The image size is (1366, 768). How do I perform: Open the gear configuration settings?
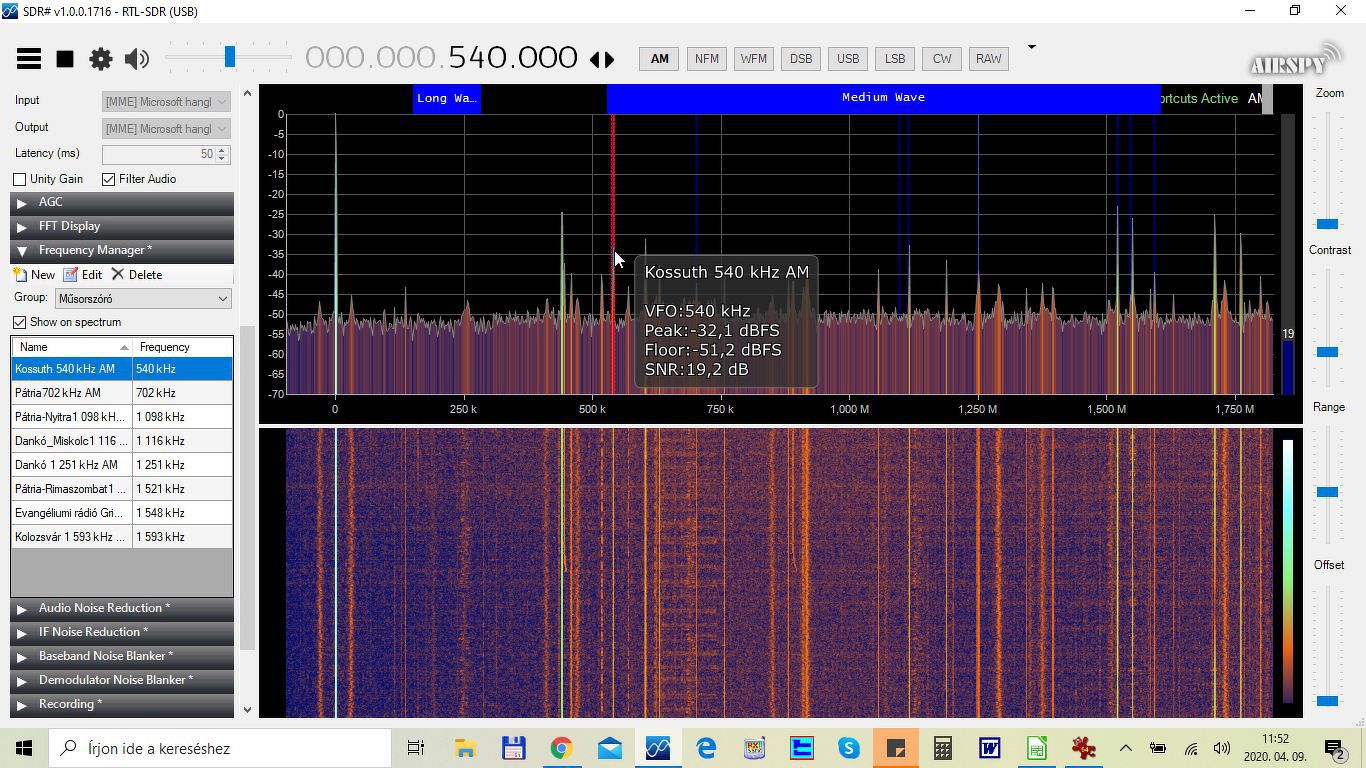tap(101, 59)
